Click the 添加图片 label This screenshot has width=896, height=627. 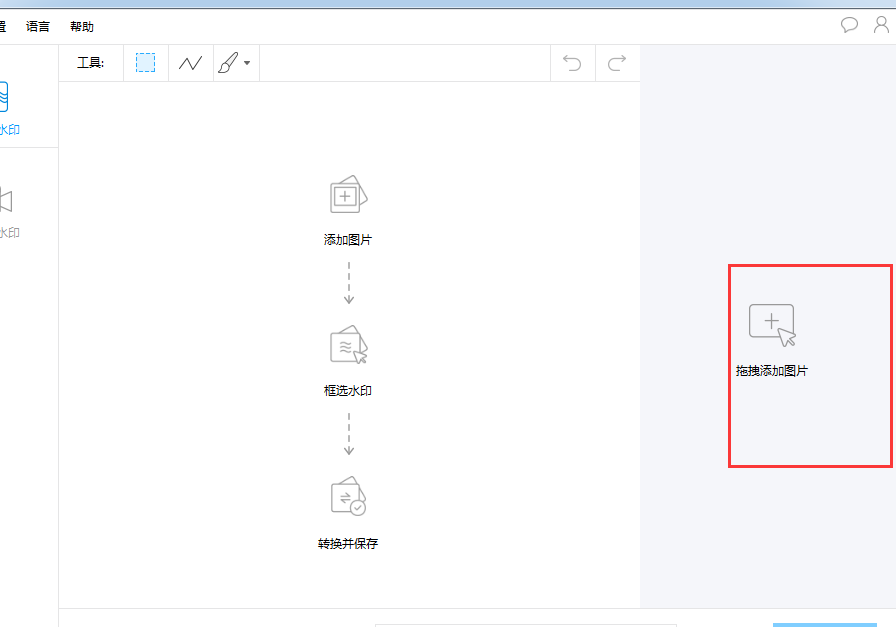(348, 240)
